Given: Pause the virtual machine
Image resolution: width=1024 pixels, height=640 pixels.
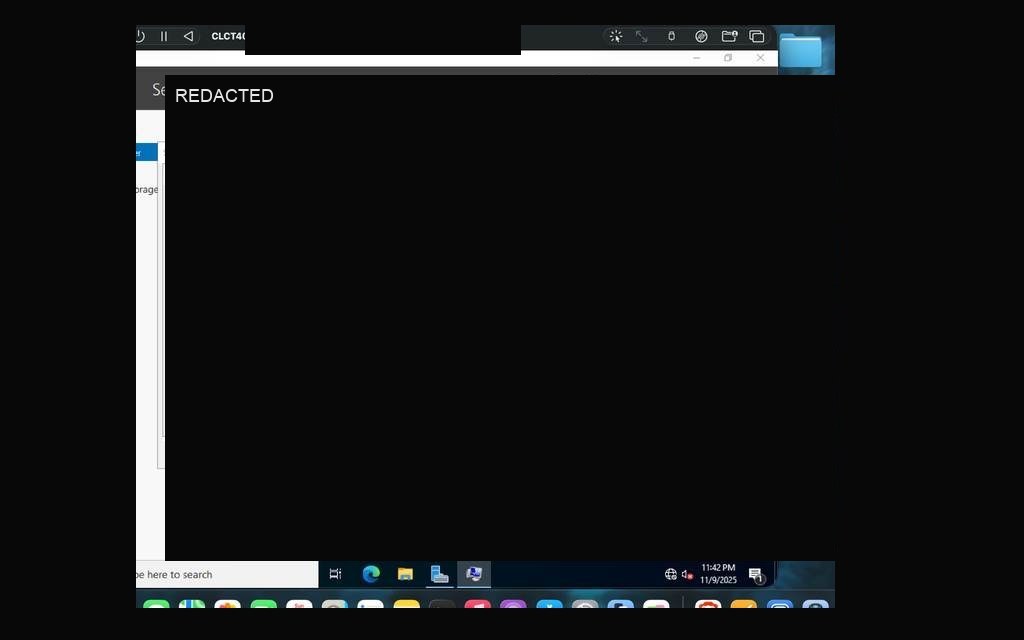Looking at the screenshot, I should point(164,37).
